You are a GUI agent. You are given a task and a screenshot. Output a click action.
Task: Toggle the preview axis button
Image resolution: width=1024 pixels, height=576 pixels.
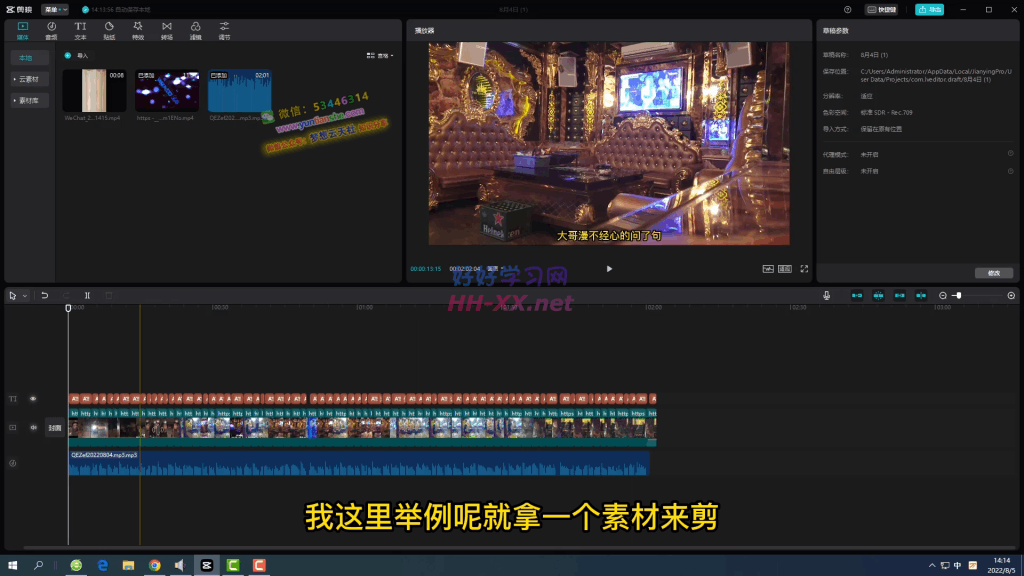click(x=921, y=296)
